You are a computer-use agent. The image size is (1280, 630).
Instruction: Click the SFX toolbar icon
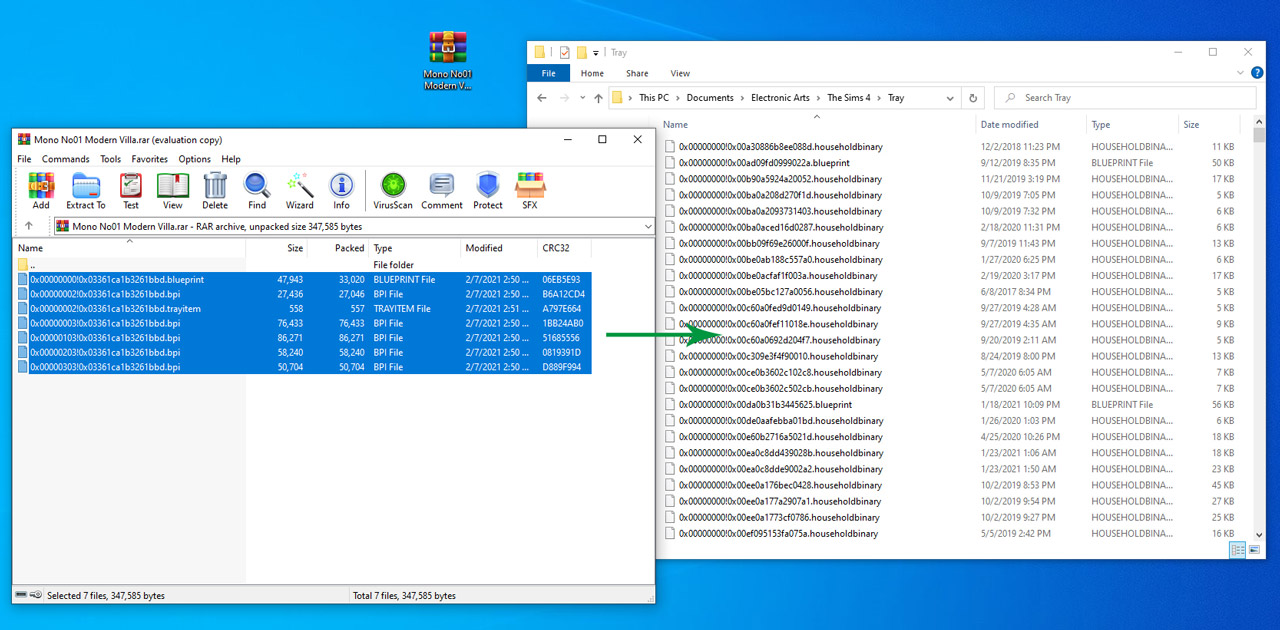[530, 190]
